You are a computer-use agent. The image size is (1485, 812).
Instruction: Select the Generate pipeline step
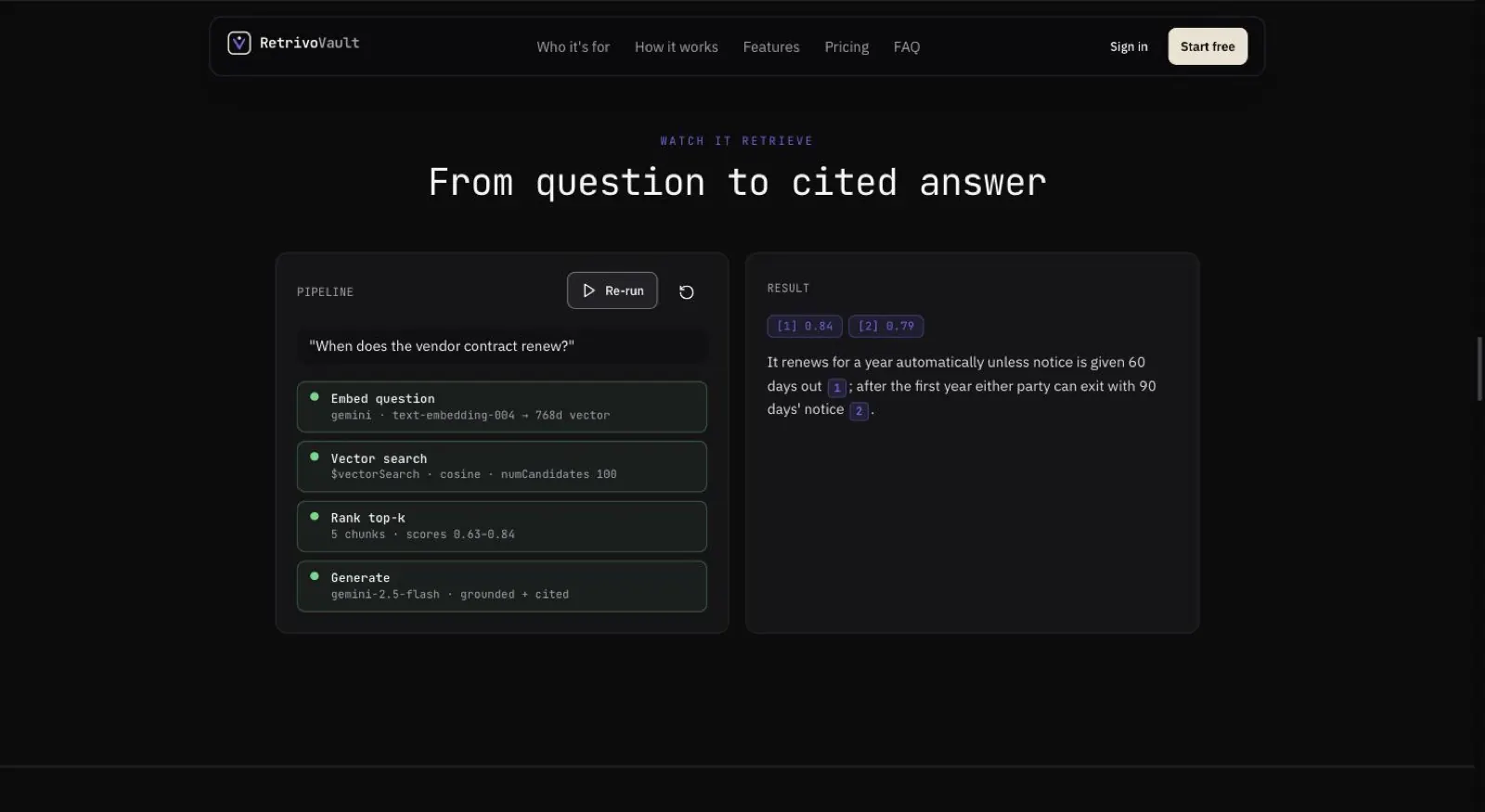502,586
